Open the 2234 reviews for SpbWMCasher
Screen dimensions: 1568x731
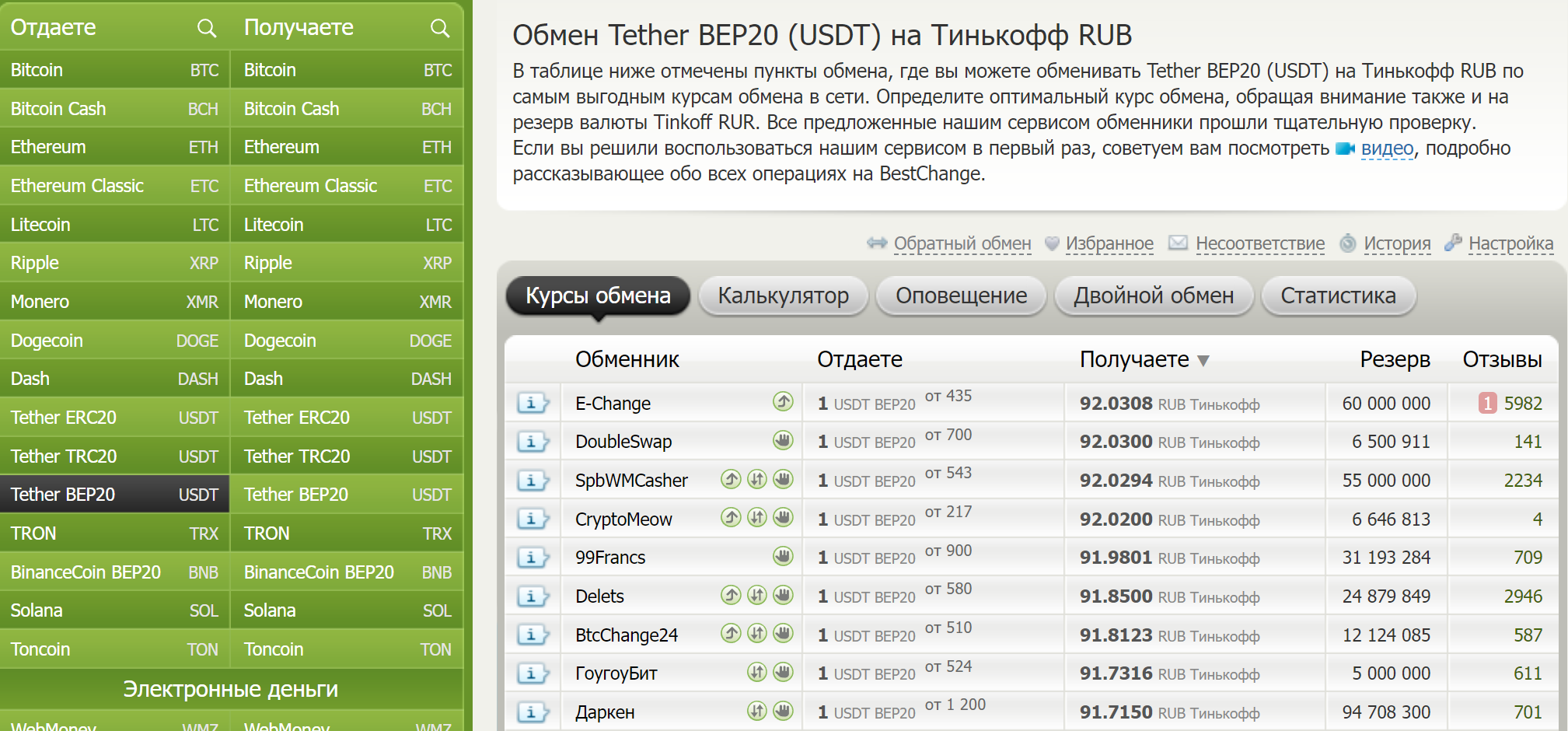tap(1523, 481)
